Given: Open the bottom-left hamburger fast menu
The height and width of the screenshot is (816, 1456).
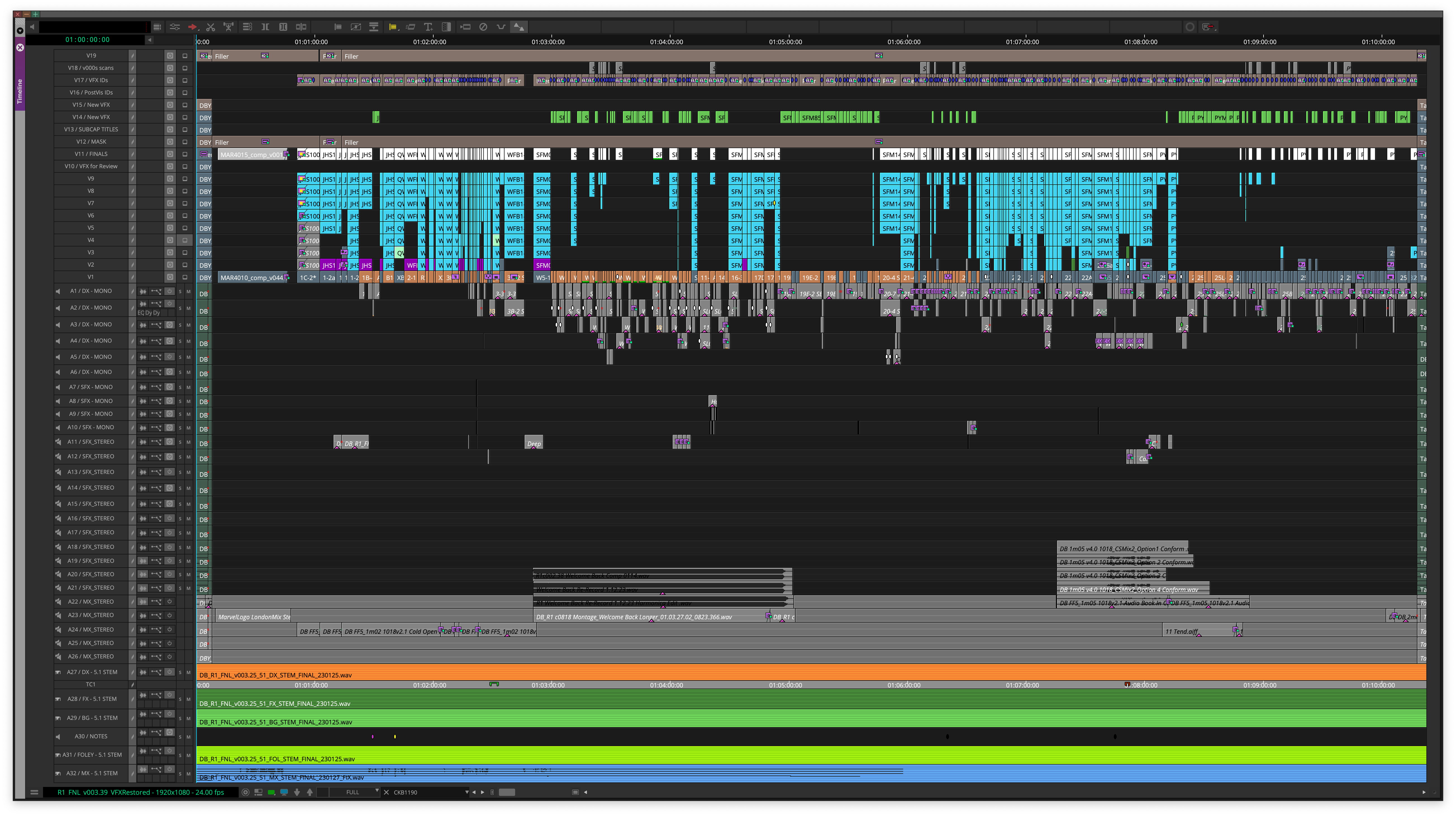Looking at the screenshot, I should (x=34, y=792).
